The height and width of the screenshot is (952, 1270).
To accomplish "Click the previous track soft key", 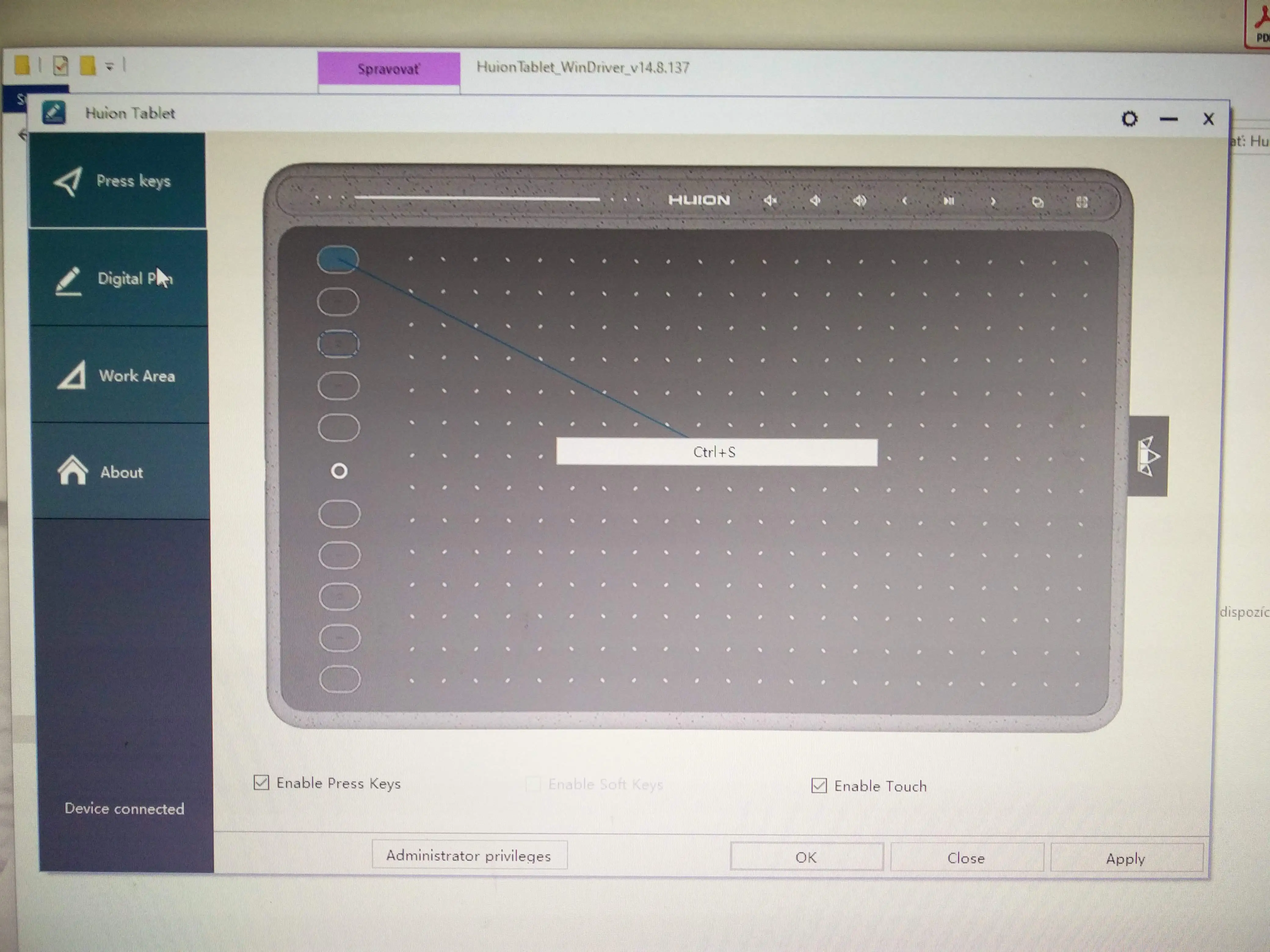I will (904, 201).
